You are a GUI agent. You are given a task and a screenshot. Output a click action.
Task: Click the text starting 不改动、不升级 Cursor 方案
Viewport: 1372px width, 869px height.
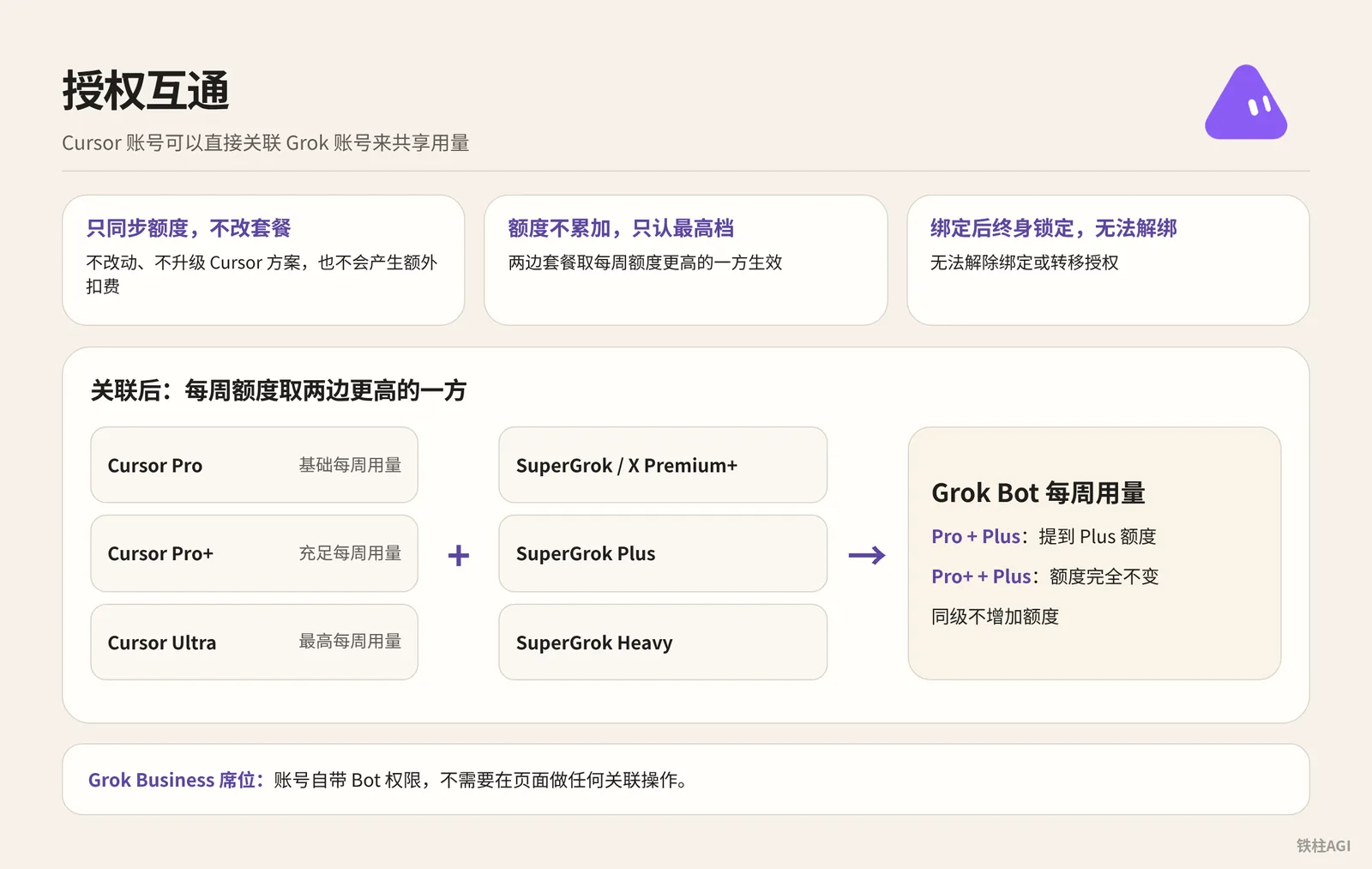click(262, 275)
